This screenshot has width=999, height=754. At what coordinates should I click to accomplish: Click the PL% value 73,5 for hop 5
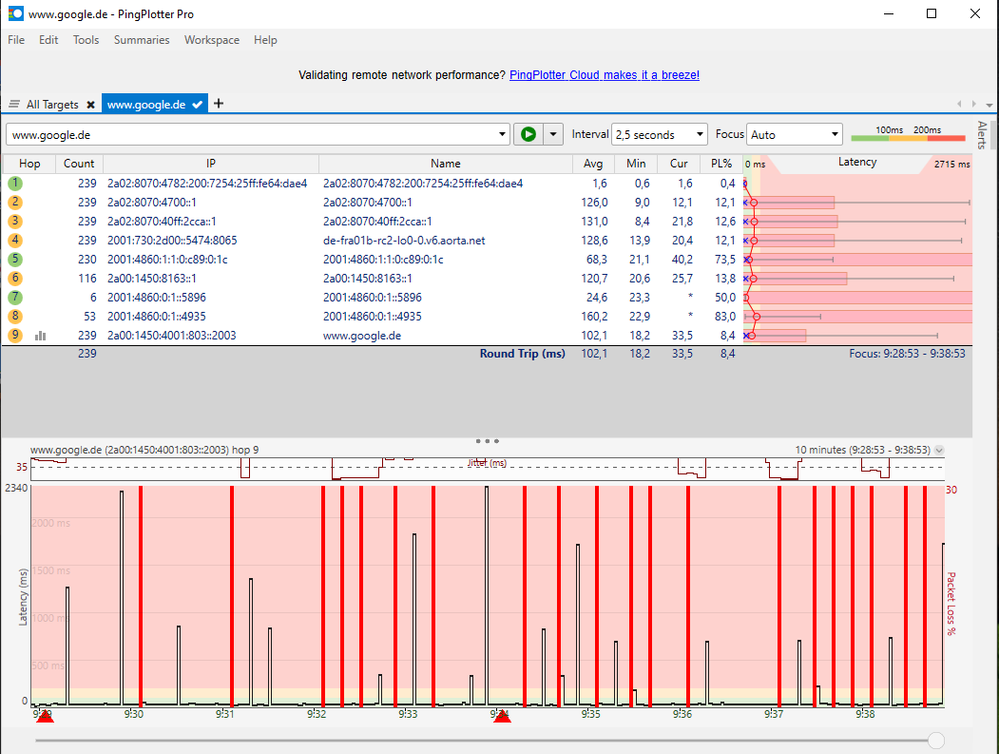pos(724,259)
